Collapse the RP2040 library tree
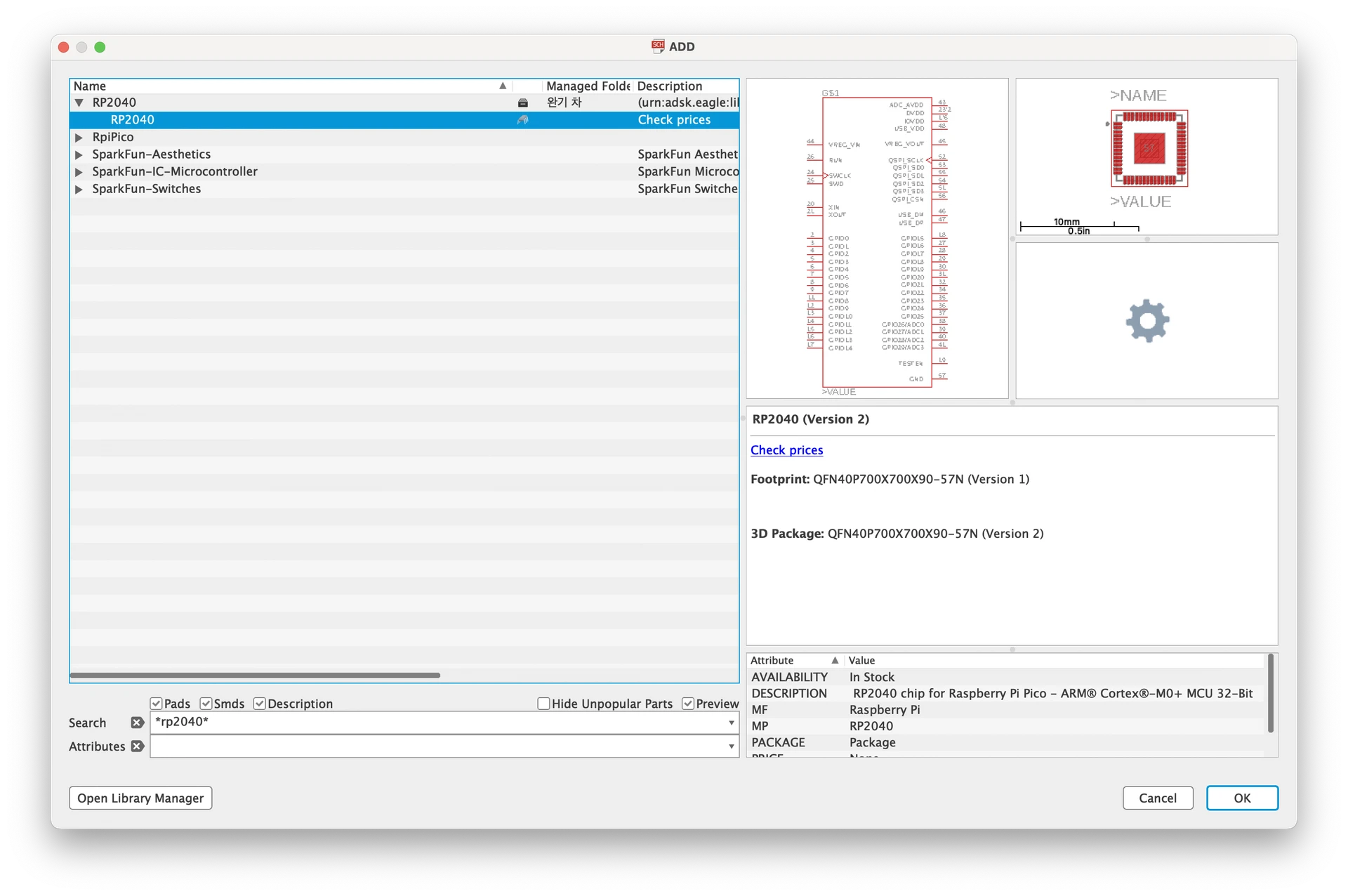 click(x=79, y=103)
